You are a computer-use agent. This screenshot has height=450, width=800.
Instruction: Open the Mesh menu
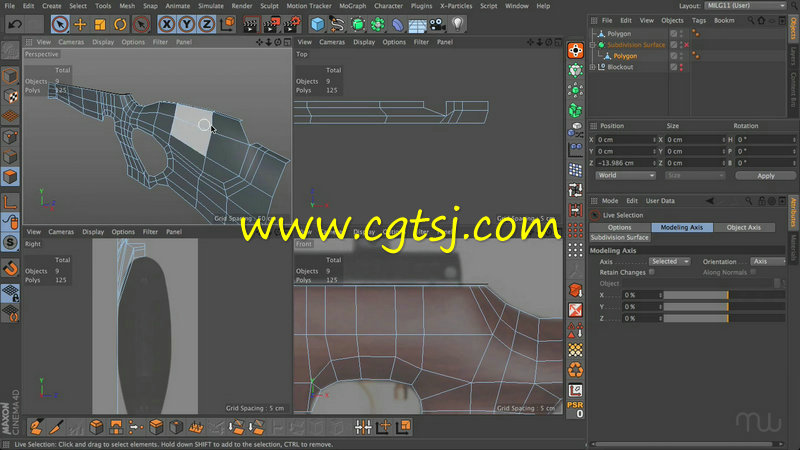tap(127, 6)
